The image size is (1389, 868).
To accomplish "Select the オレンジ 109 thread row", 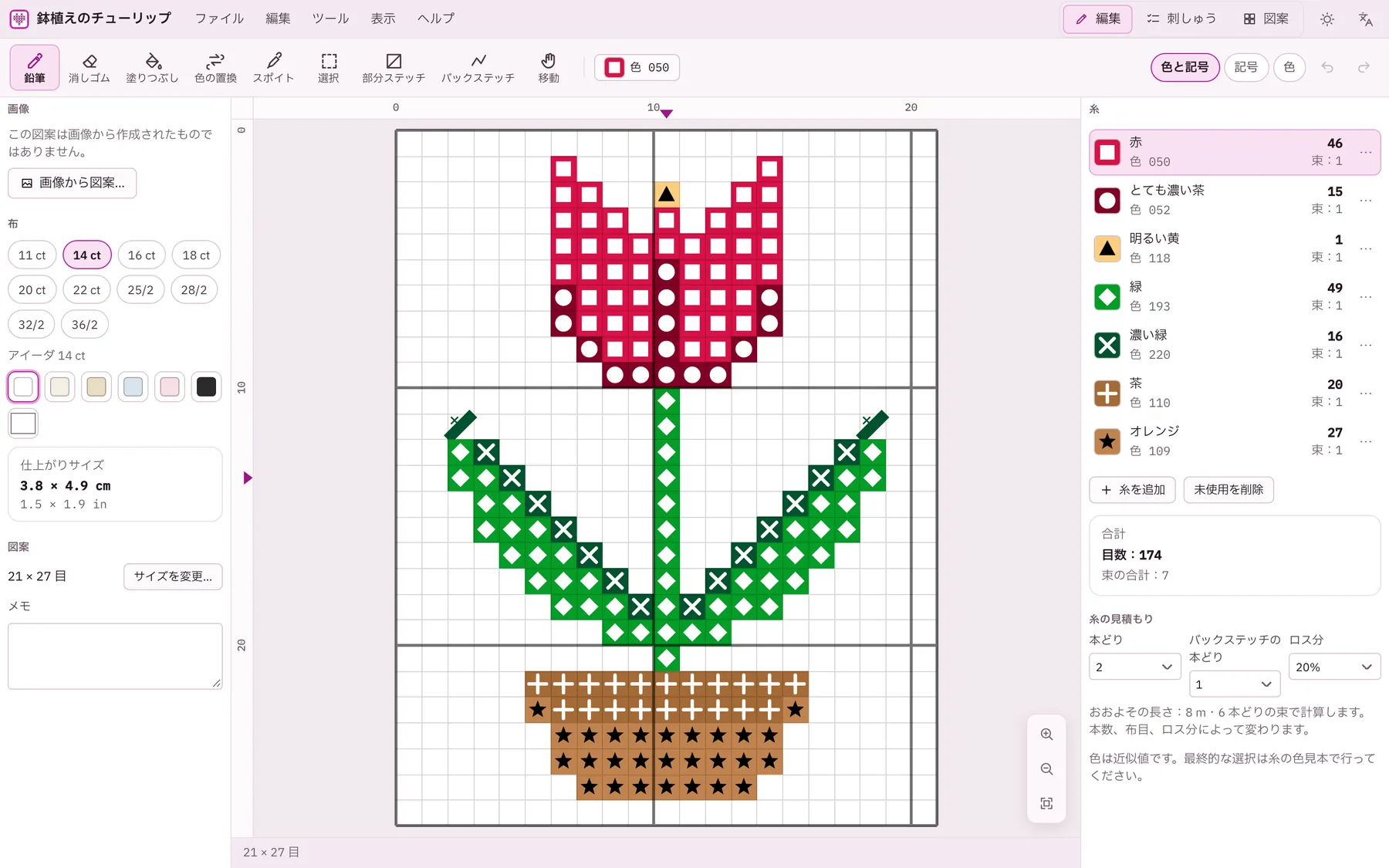I will click(x=1235, y=441).
